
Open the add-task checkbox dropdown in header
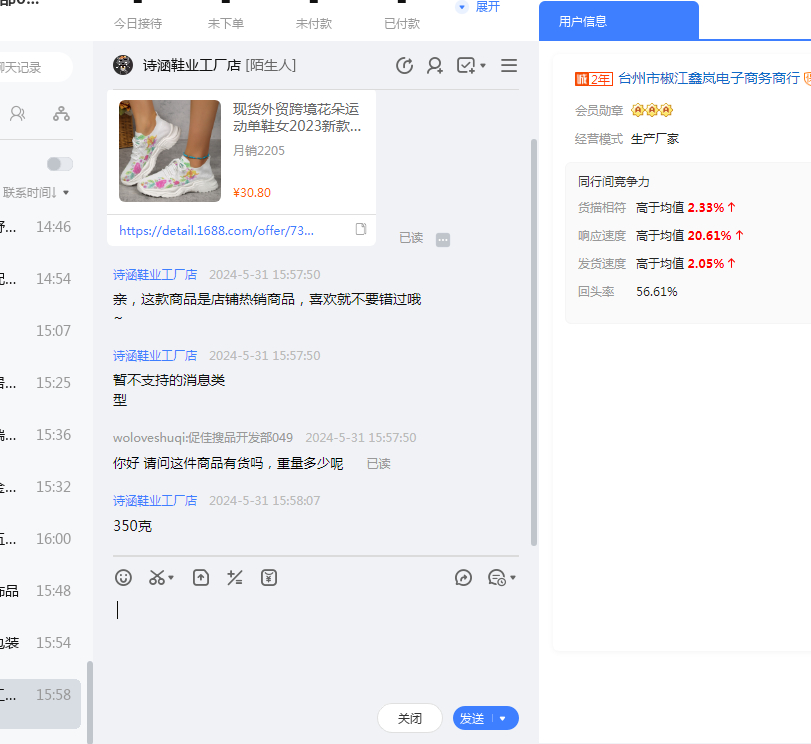(x=471, y=66)
